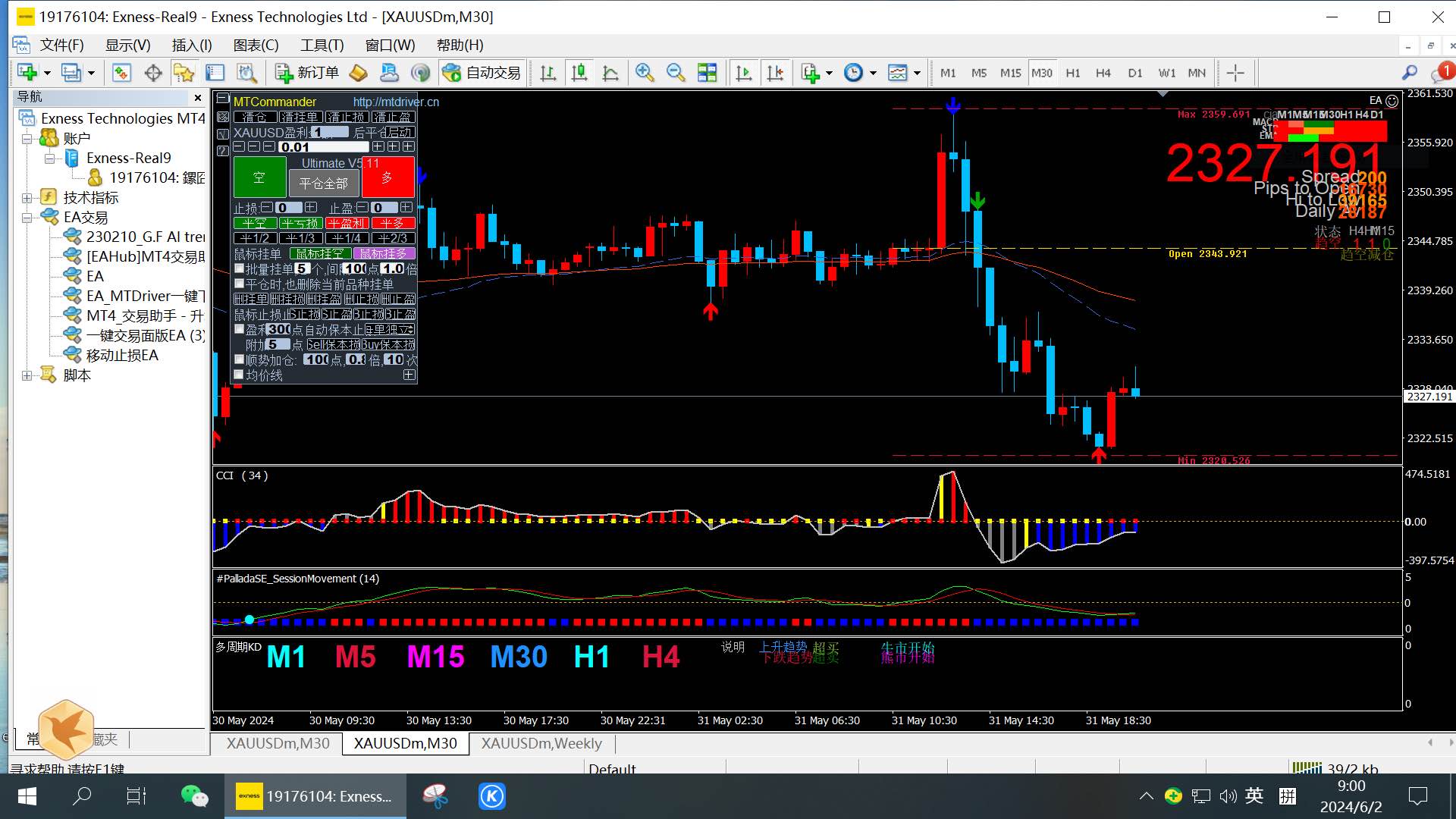Click the green 空 sell button
This screenshot has width=1456, height=819.
pos(259,177)
